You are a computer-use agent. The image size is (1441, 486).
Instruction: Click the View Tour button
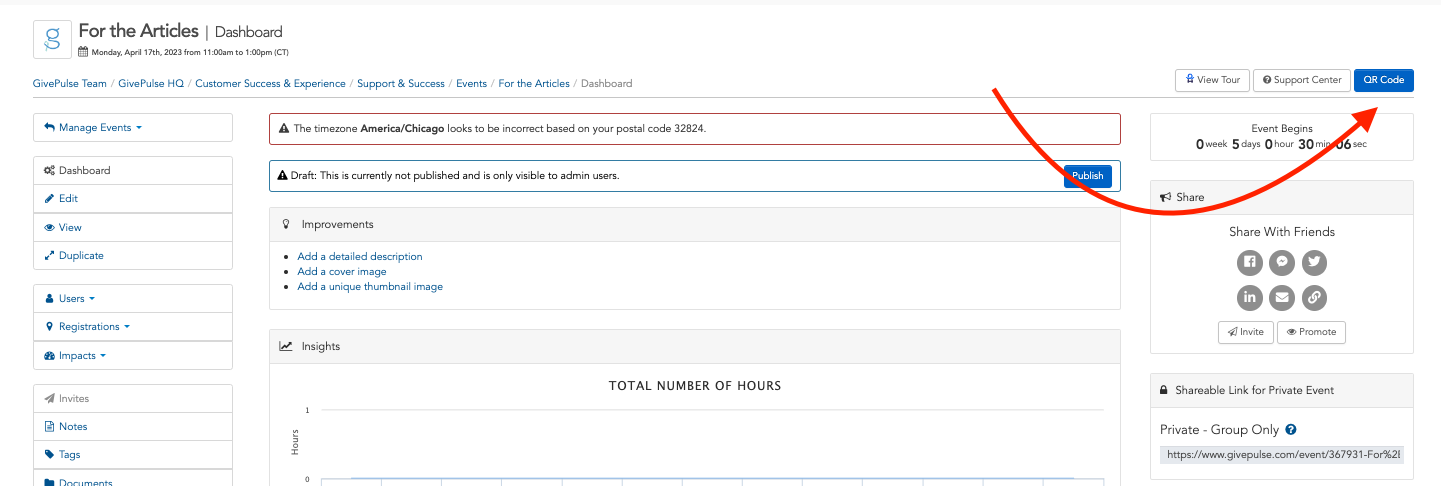(x=1212, y=80)
